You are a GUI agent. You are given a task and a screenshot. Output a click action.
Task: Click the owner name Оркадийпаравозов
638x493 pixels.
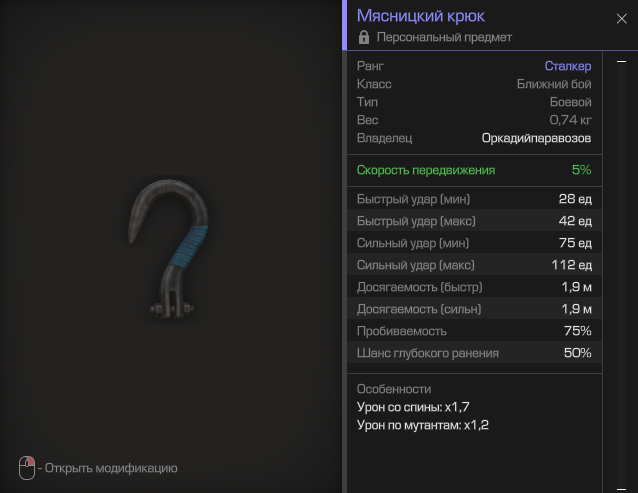[x=536, y=138]
